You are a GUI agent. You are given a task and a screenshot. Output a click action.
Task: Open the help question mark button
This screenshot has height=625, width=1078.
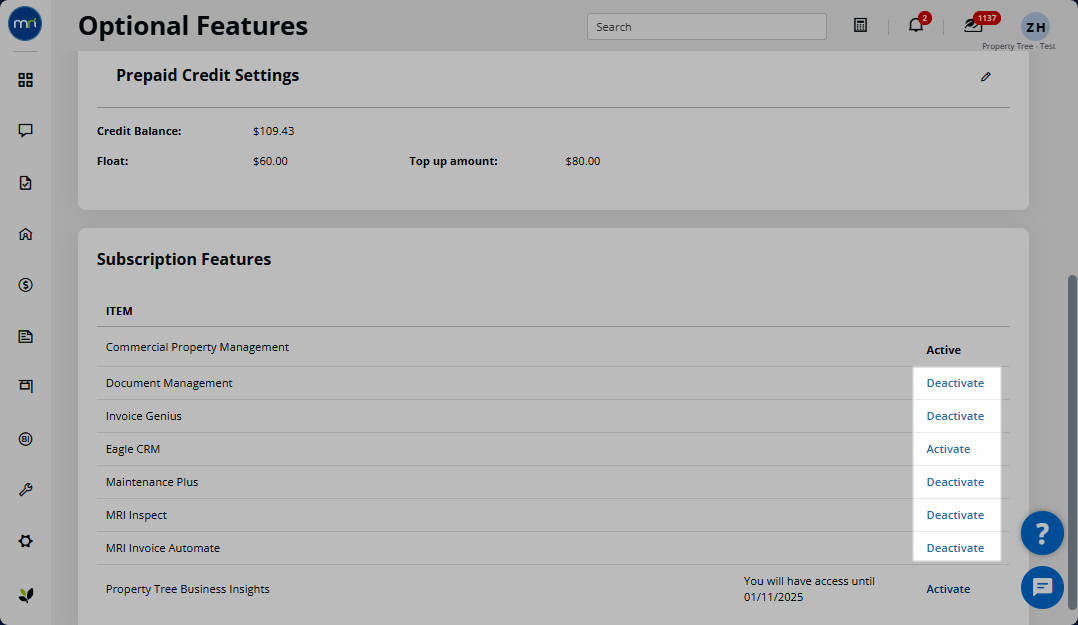1042,533
